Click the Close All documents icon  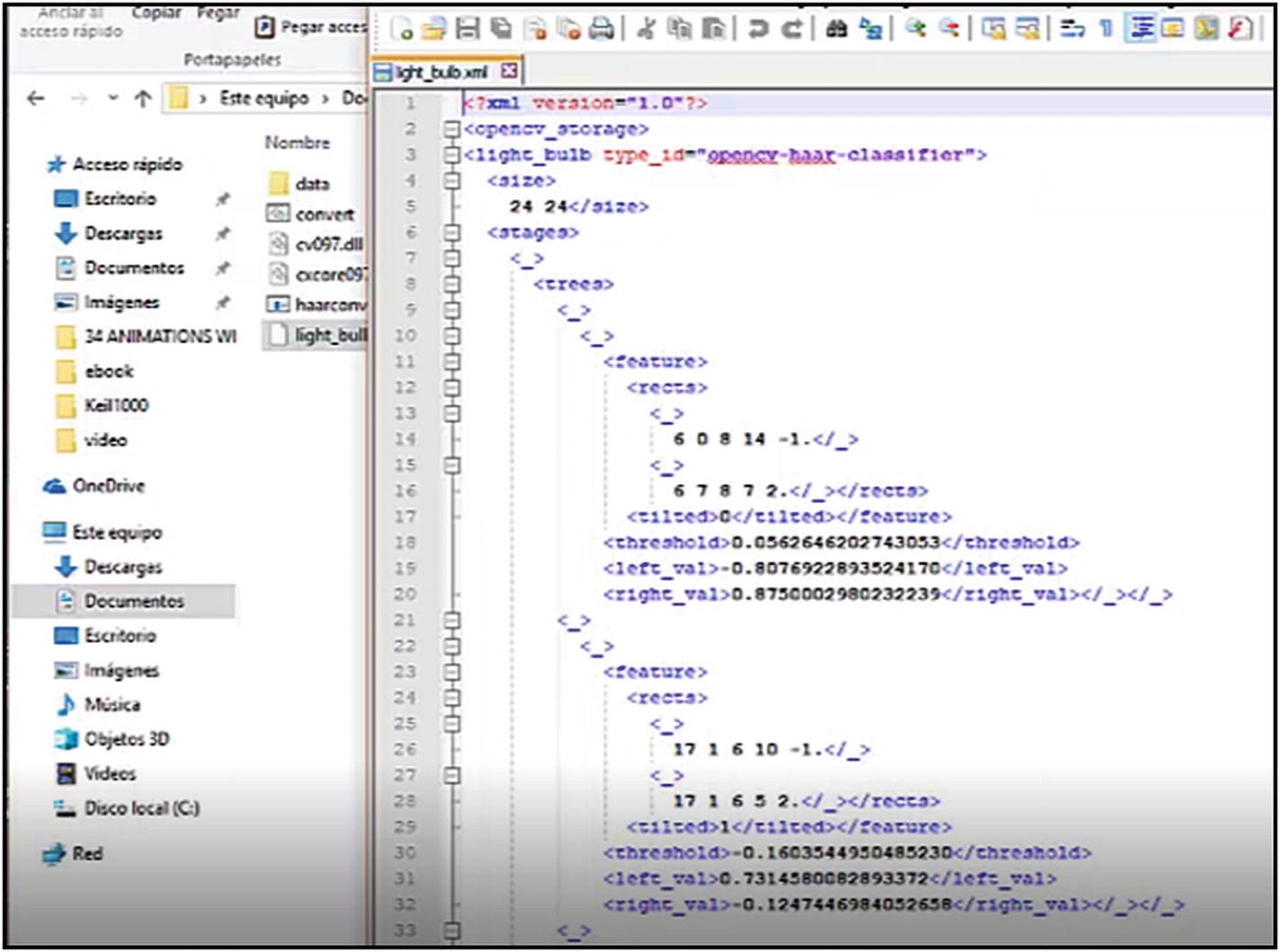click(x=569, y=29)
